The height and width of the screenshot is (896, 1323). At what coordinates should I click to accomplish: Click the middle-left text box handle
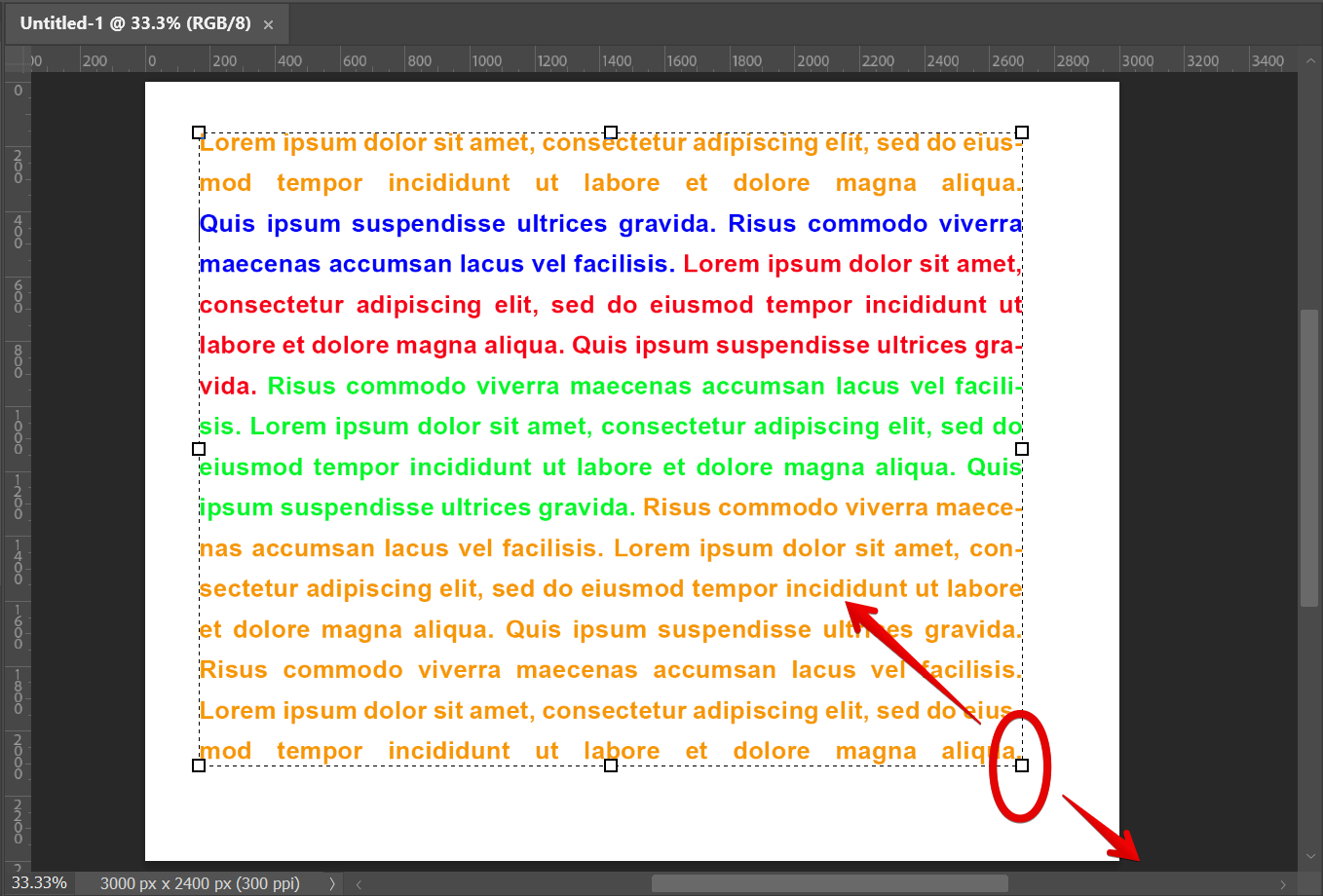pos(199,449)
